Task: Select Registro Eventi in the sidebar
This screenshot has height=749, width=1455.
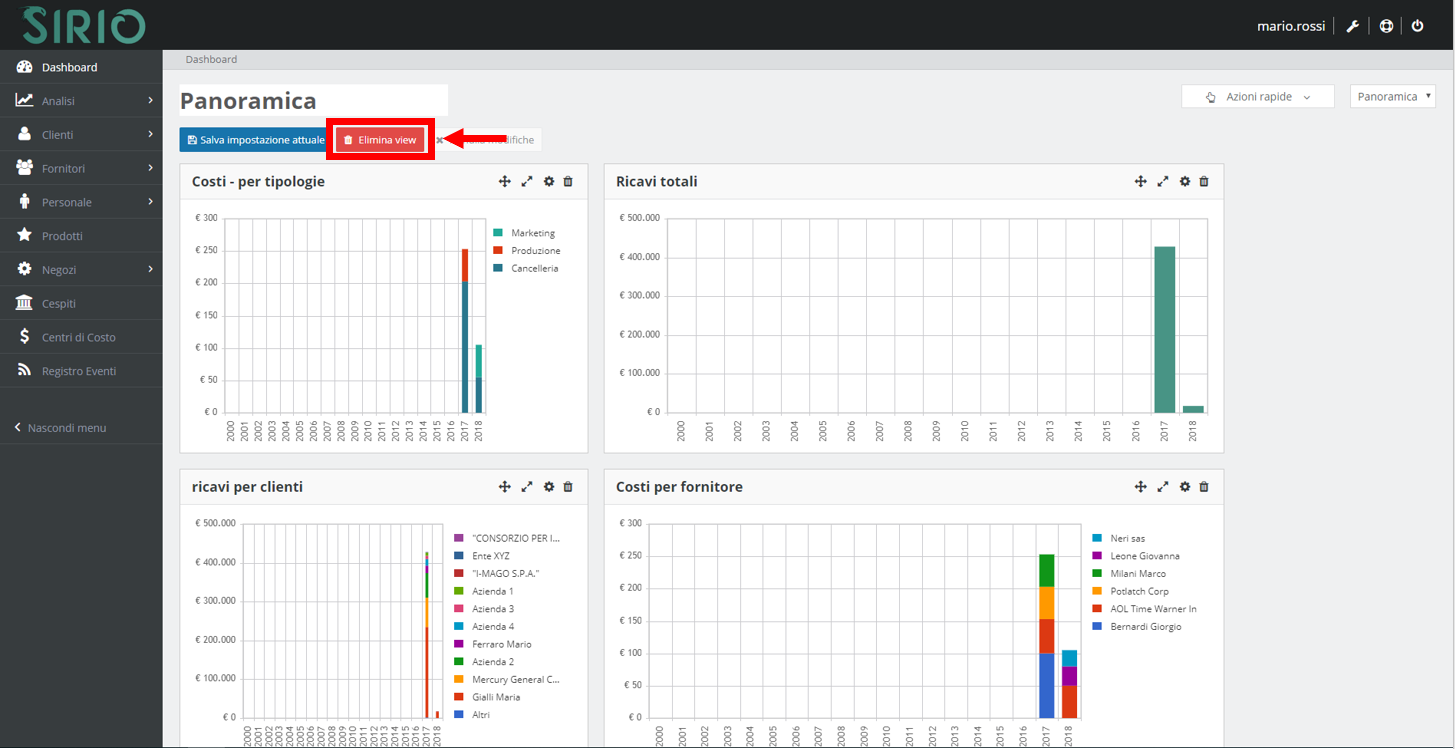Action: click(x=80, y=369)
